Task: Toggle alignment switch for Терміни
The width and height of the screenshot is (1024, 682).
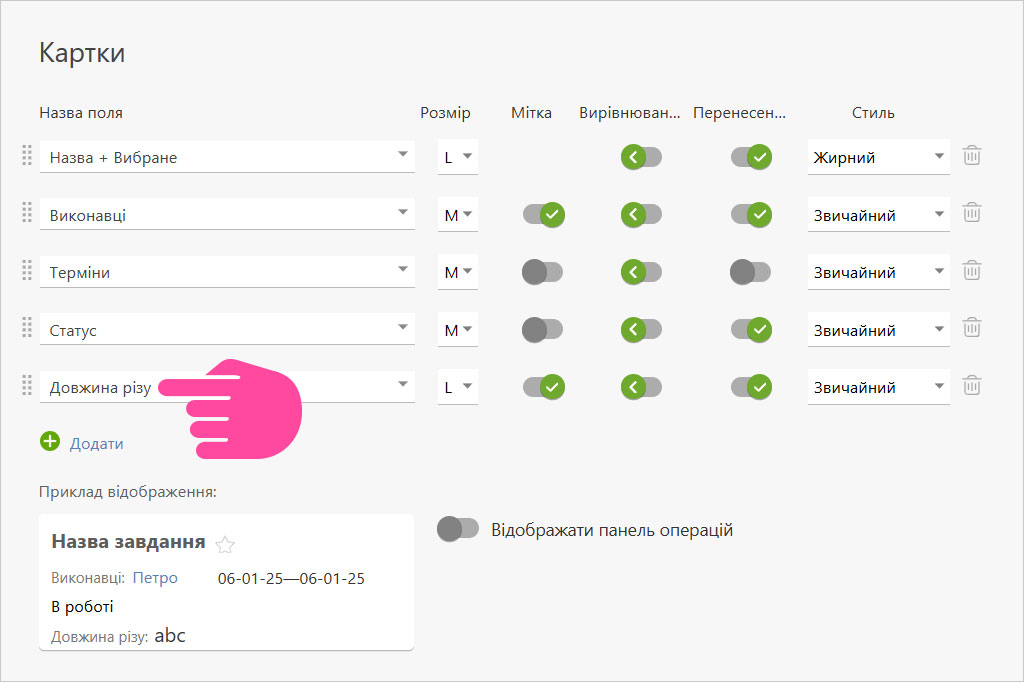Action: 641,272
